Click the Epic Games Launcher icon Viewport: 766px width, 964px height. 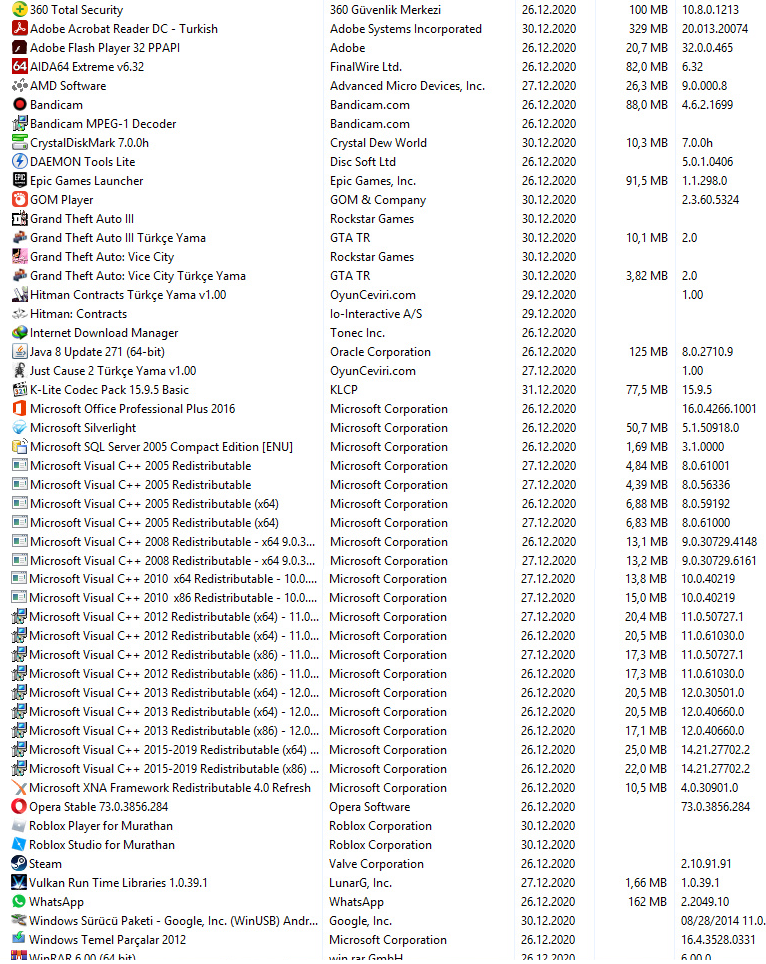pyautogui.click(x=20, y=181)
